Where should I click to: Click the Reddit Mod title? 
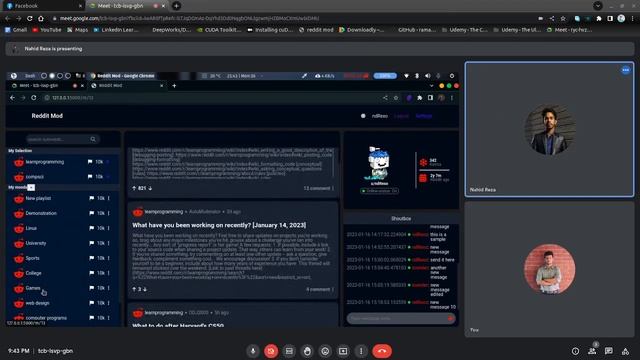tap(47, 116)
